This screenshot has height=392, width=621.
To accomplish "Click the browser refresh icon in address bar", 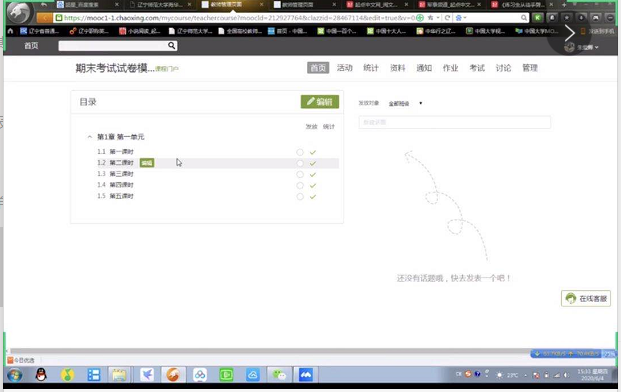I will (x=447, y=18).
